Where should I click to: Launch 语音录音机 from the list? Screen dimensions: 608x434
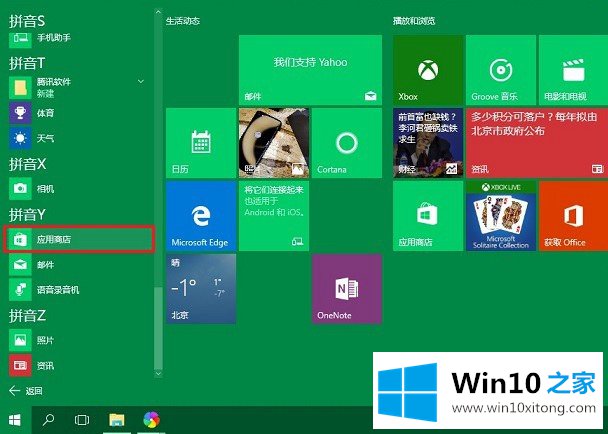point(78,290)
